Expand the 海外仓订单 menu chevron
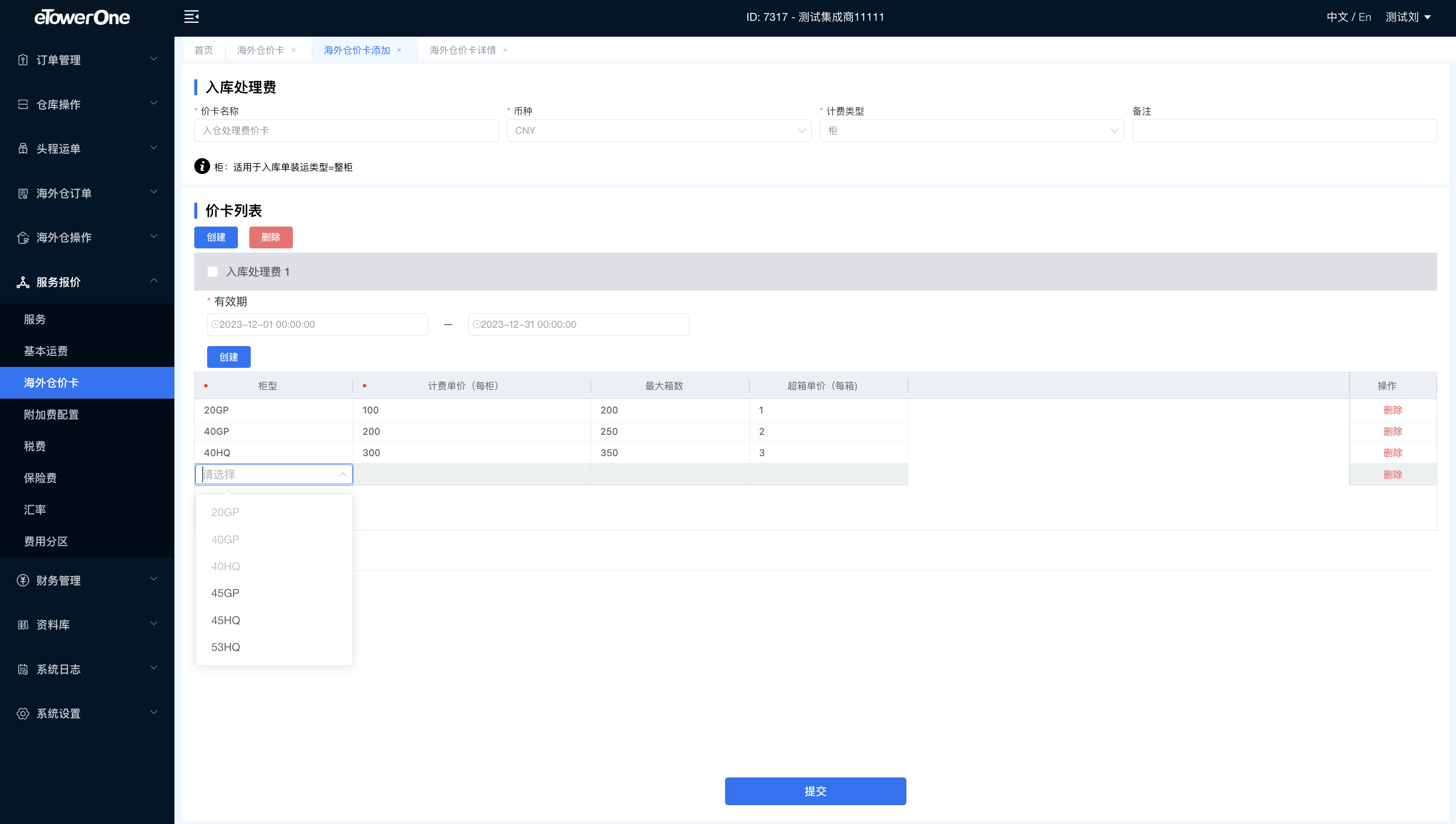The width and height of the screenshot is (1456, 824). click(x=153, y=192)
